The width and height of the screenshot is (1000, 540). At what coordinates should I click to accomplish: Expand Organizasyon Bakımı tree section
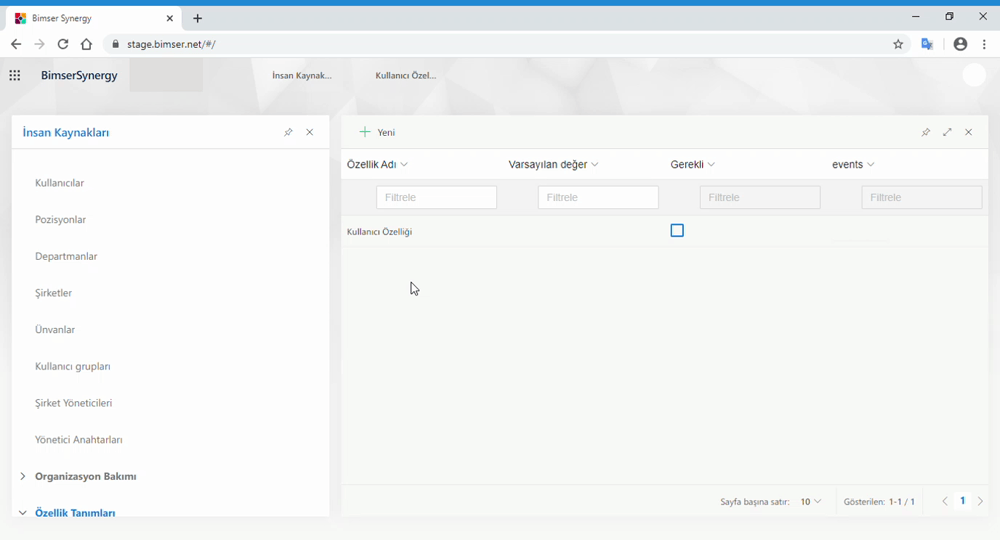[x=23, y=477]
